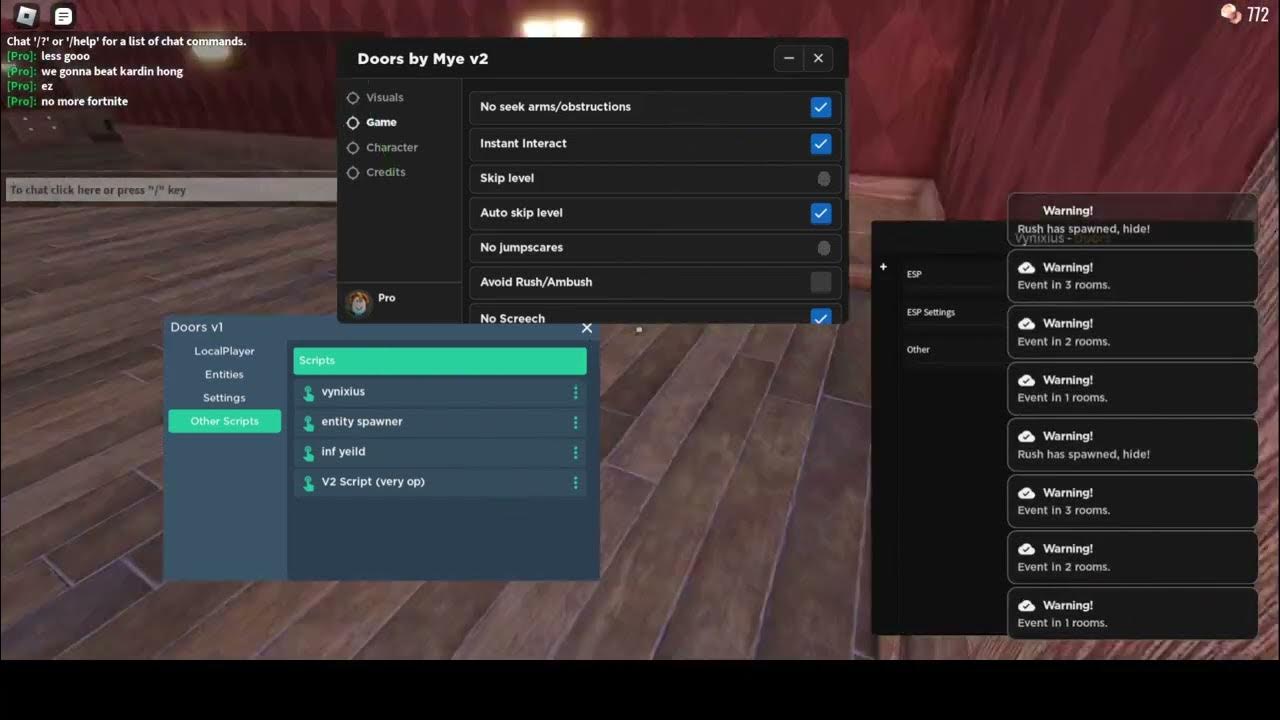1280x720 pixels.
Task: Click the person icon beside vynixius
Action: click(x=308, y=392)
